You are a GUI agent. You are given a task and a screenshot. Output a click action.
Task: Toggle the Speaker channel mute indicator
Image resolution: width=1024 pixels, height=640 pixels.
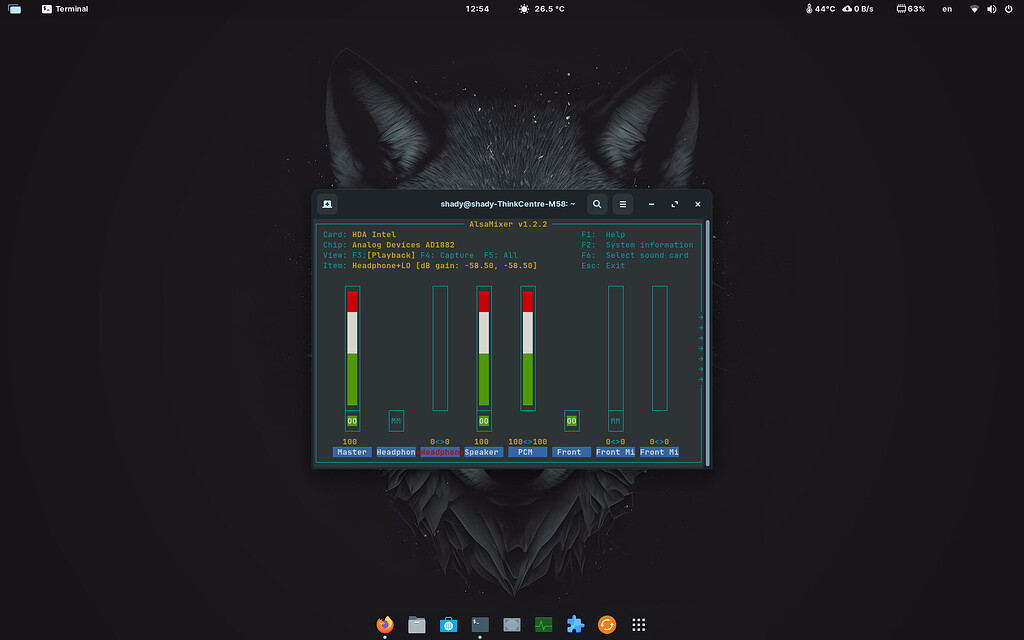click(x=484, y=421)
